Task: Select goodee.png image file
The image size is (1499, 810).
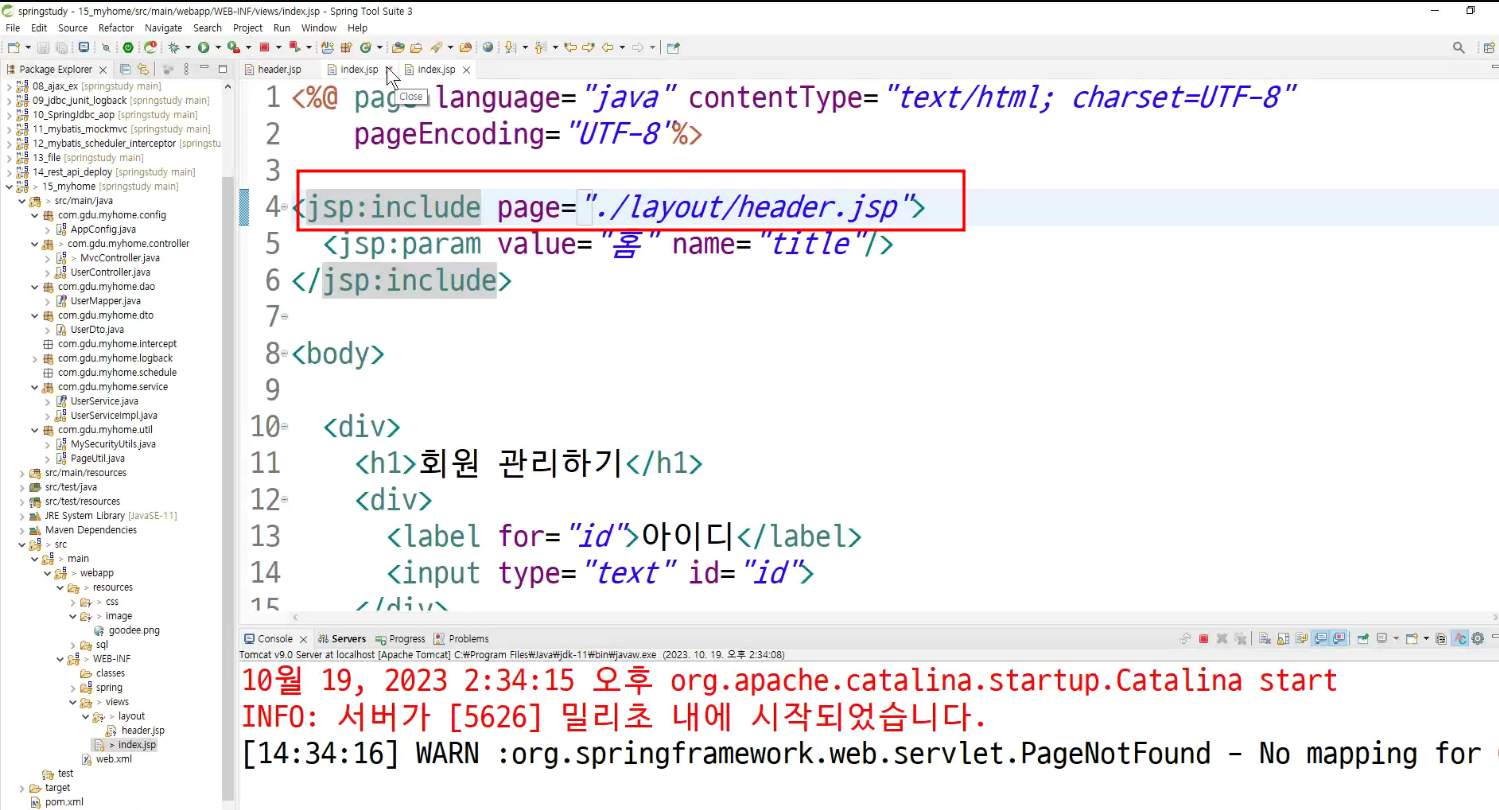Action: tap(134, 631)
